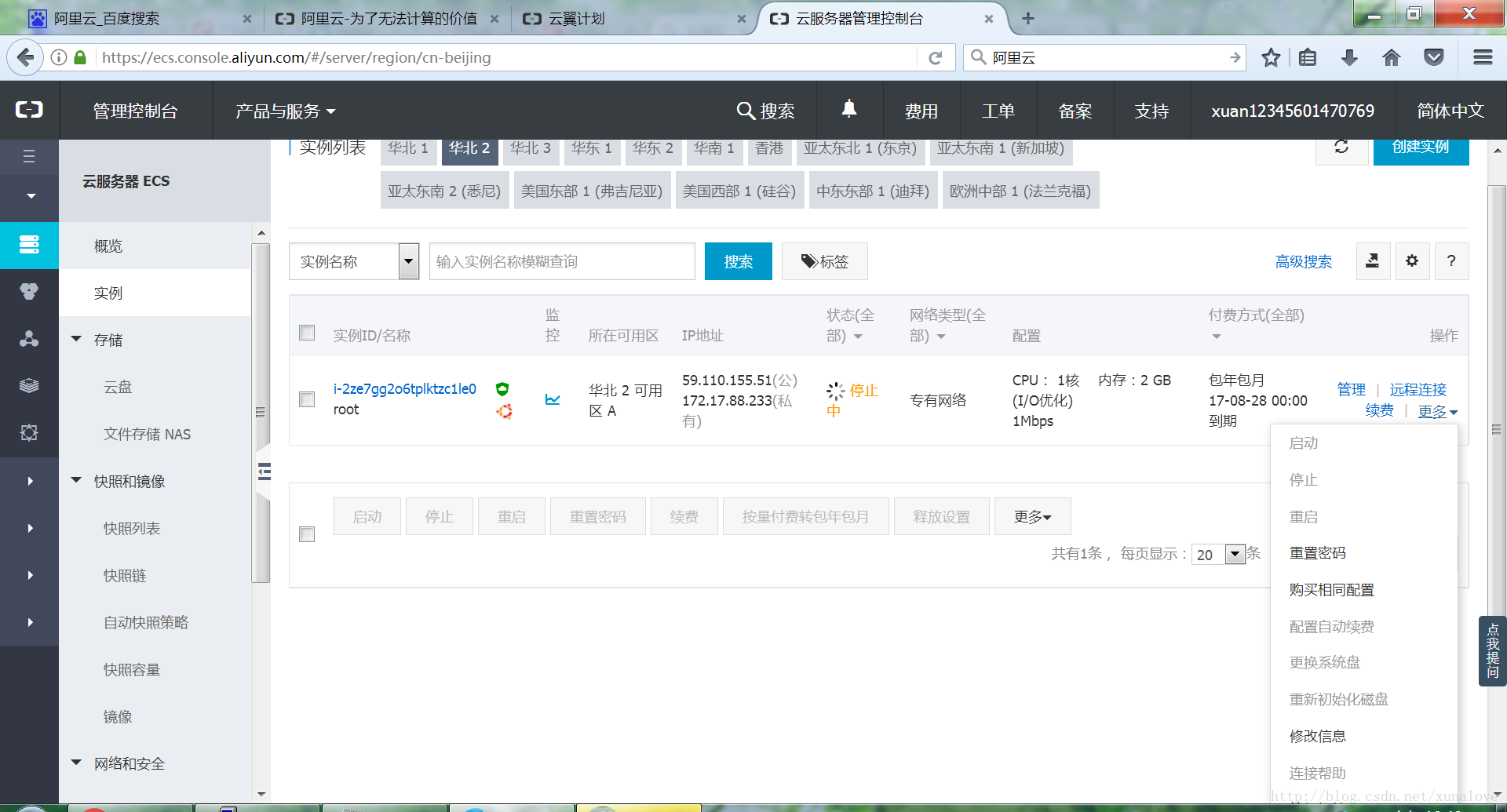
Task: Switch to region 美国西部 1 (硅谷)
Action: point(739,191)
